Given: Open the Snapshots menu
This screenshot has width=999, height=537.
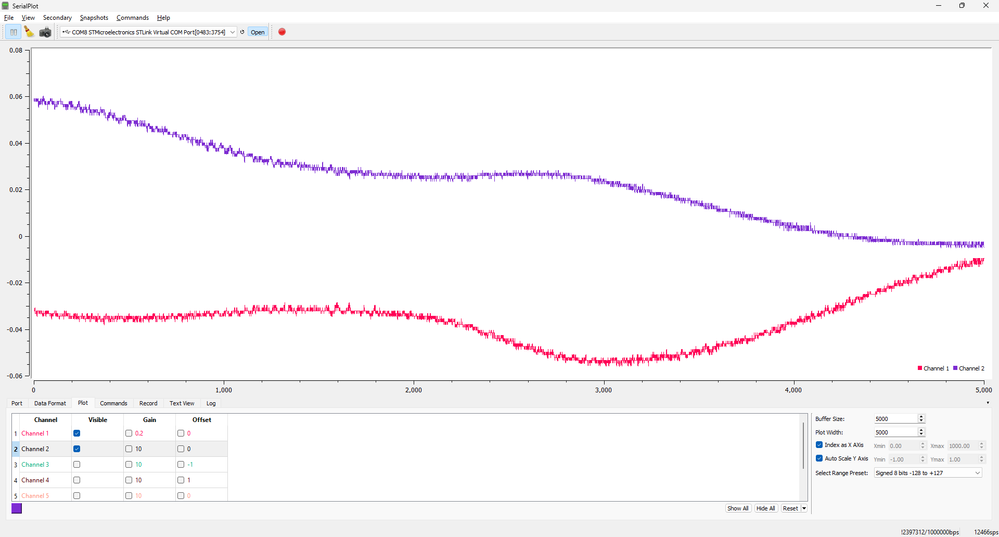Looking at the screenshot, I should point(94,18).
